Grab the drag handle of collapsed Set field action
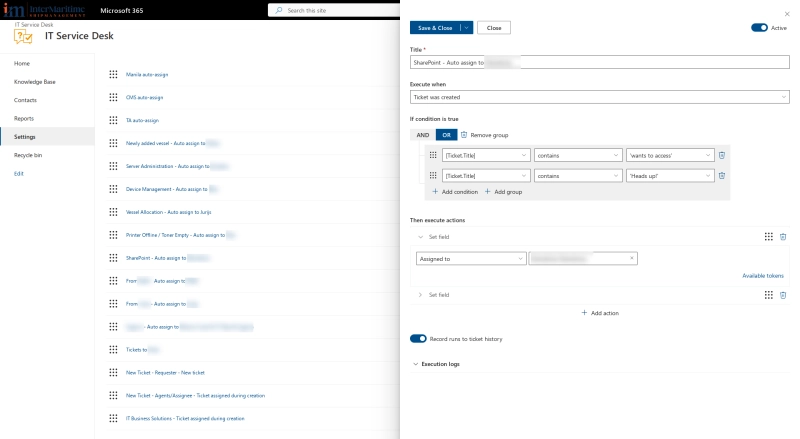800x439 pixels. (768, 295)
